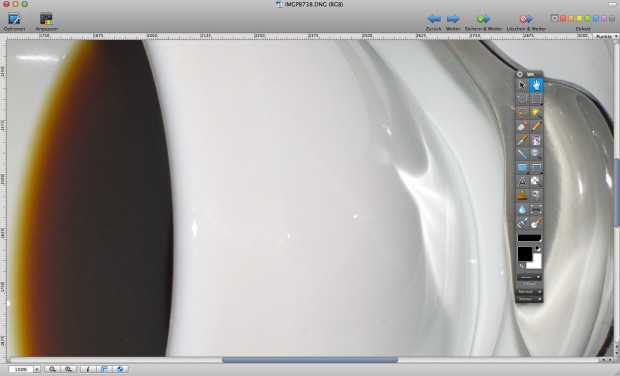The height and width of the screenshot is (376, 620).
Task: Select the filled rectangle shape tool
Action: click(x=522, y=168)
